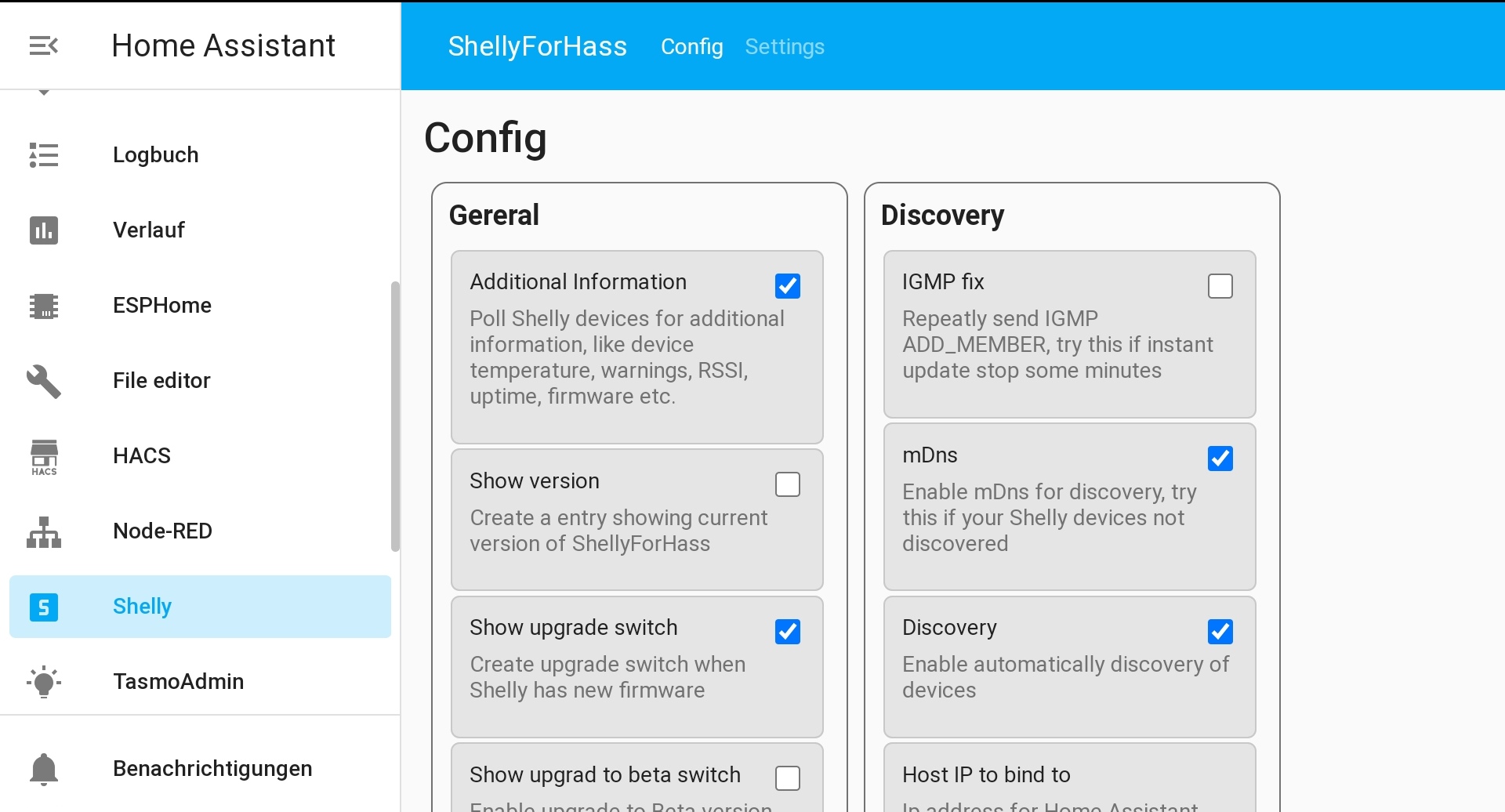Click the Benachrichtigungen bell icon
This screenshot has height=812, width=1505.
coord(44,769)
